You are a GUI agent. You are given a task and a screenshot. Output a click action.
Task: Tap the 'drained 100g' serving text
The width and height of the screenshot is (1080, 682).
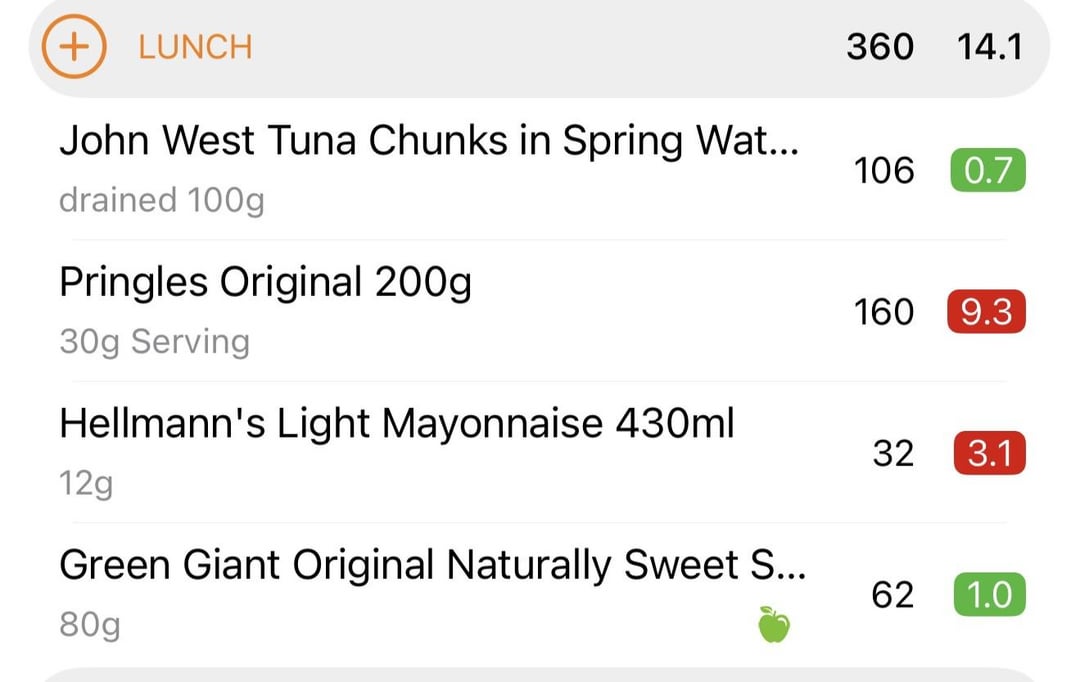[161, 200]
